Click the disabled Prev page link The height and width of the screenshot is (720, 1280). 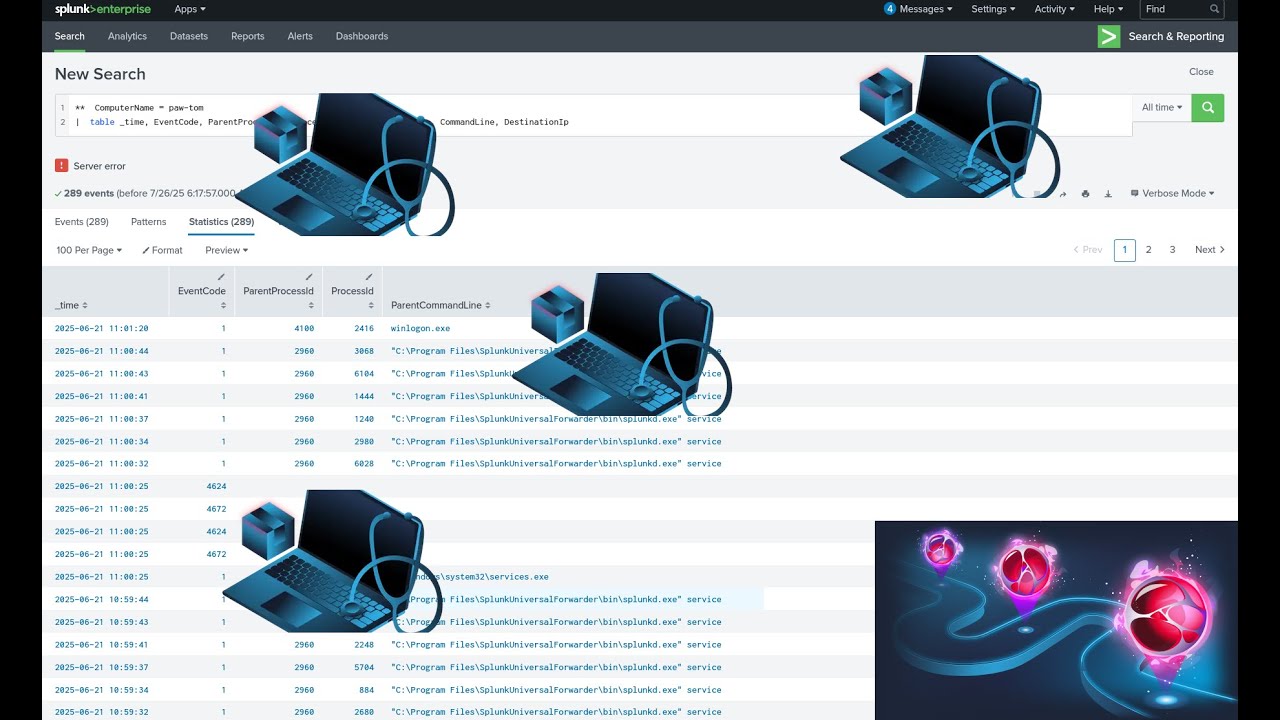pyautogui.click(x=1088, y=250)
